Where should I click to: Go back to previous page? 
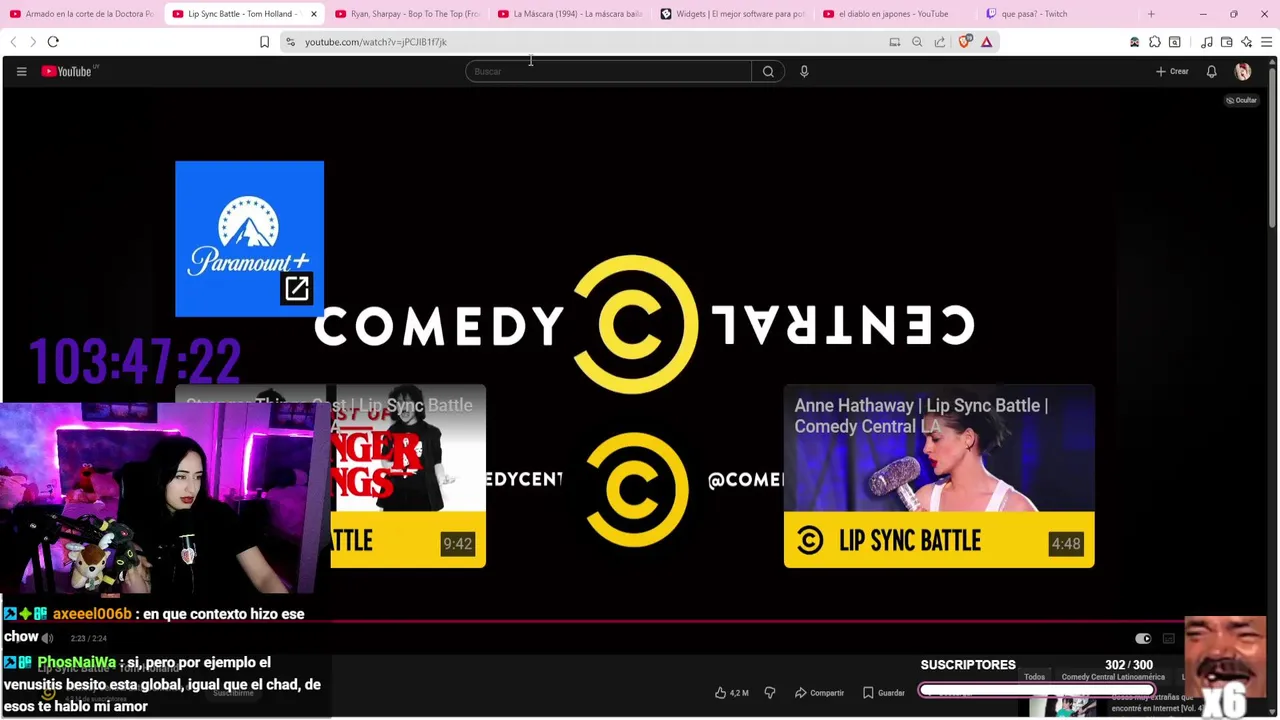(x=13, y=42)
